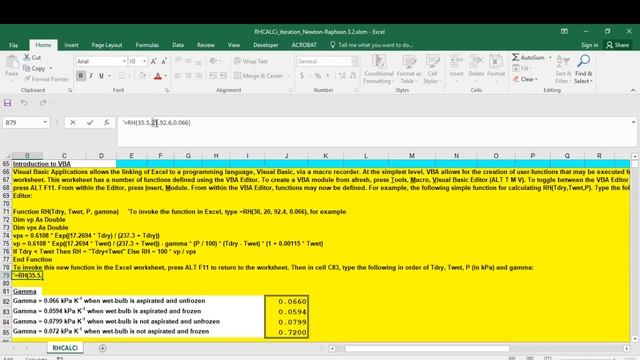Switch to the Data tab

(x=178, y=45)
